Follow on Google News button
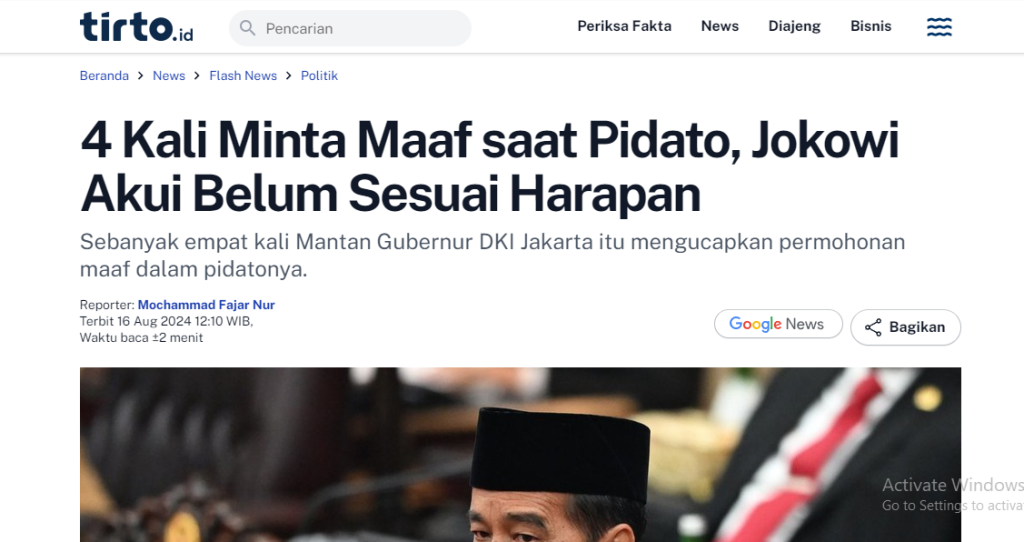Viewport: 1024px width, 542px height. click(x=778, y=324)
